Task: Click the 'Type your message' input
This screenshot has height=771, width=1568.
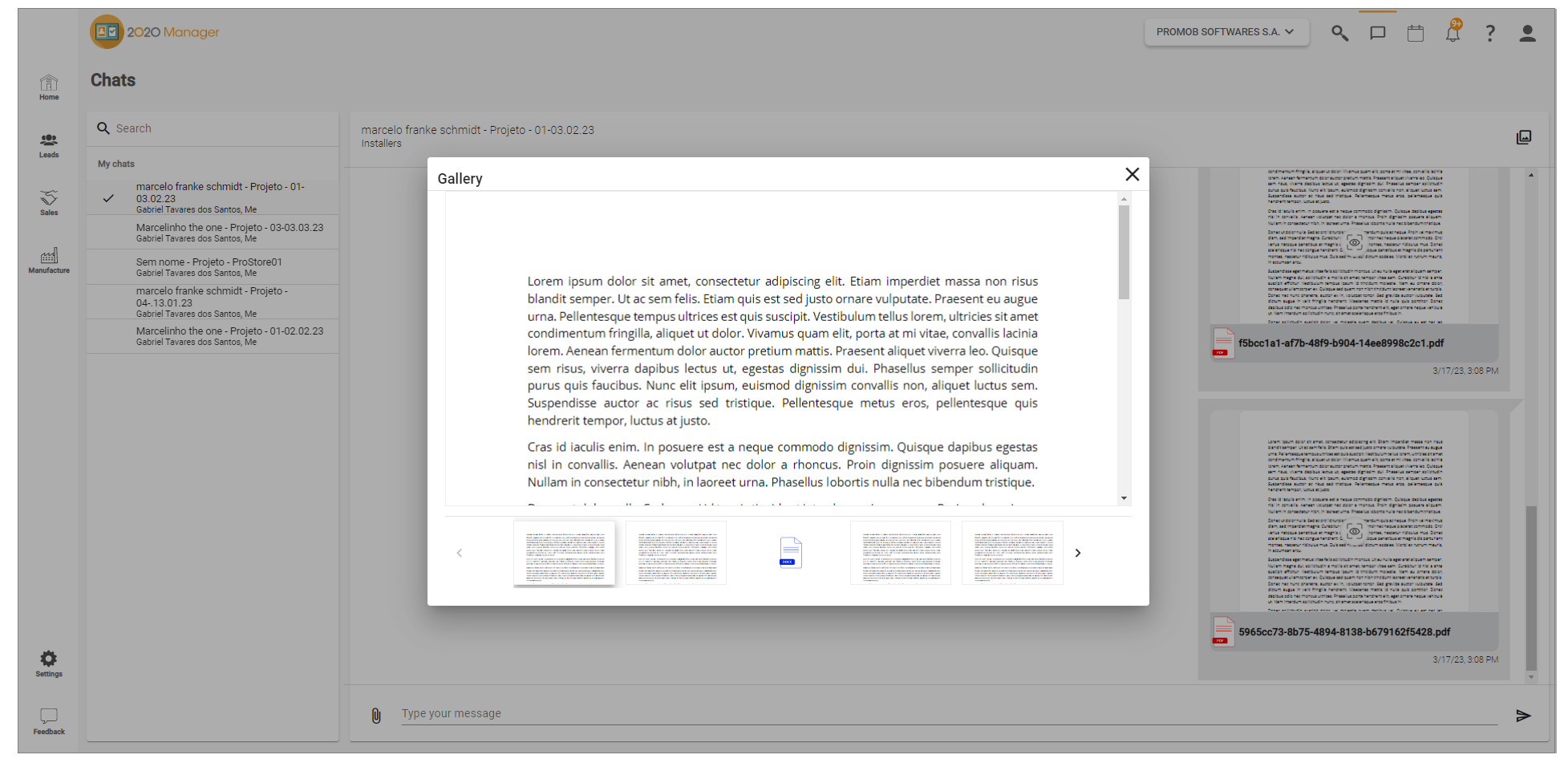Action: coord(950,713)
